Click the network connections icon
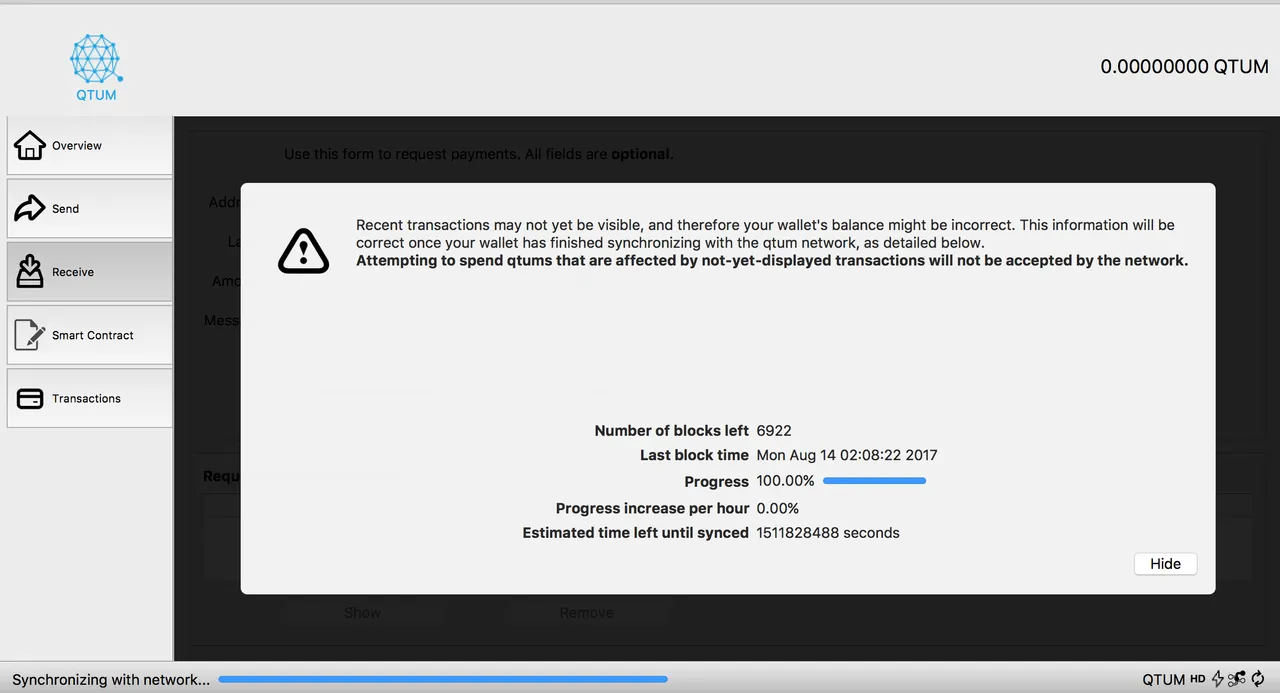The image size is (1280, 693). [x=1237, y=679]
